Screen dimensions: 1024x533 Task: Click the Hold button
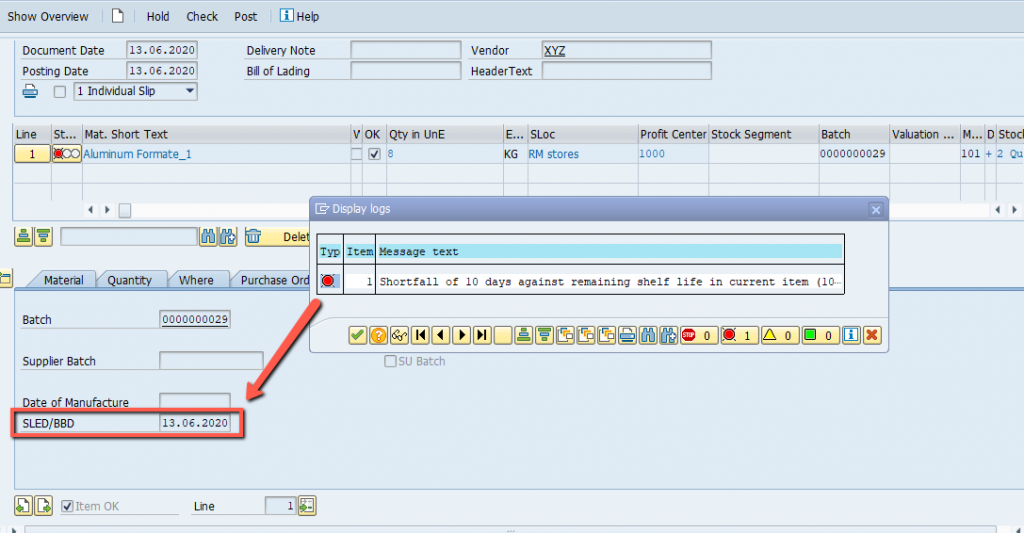click(x=158, y=16)
